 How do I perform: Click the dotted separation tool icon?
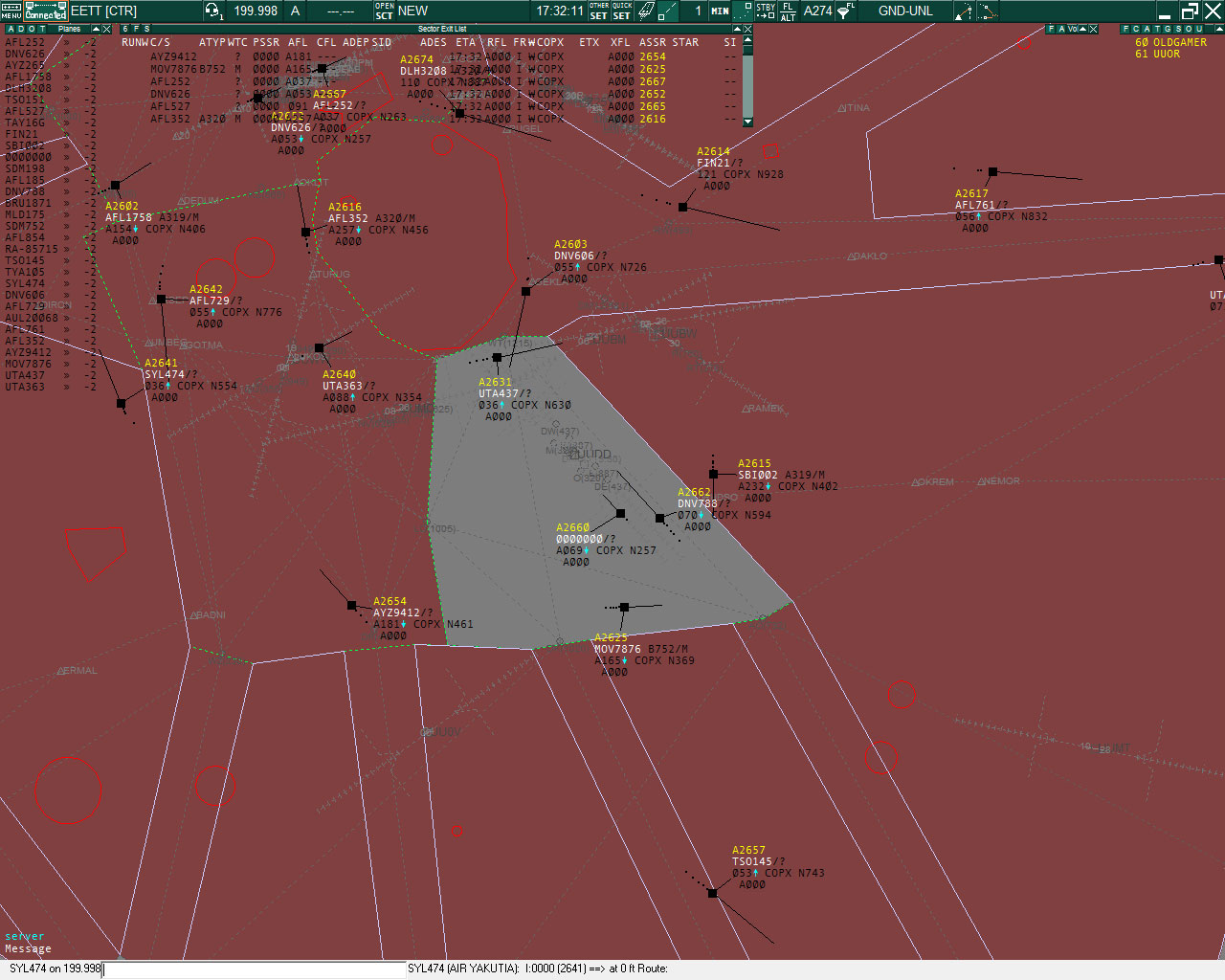(x=987, y=11)
